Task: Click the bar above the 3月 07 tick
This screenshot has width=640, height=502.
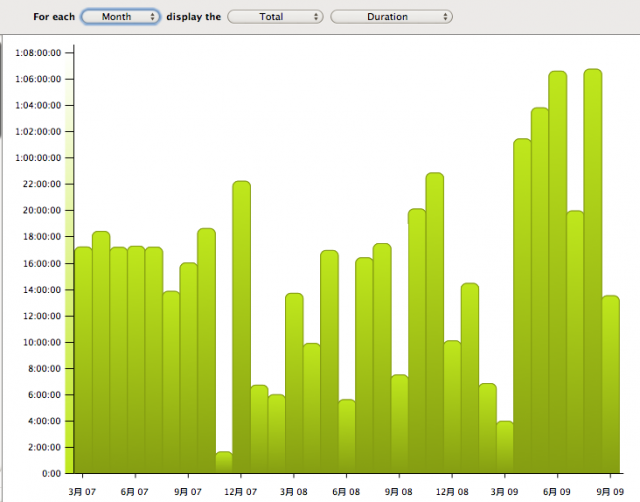Action: click(x=83, y=360)
